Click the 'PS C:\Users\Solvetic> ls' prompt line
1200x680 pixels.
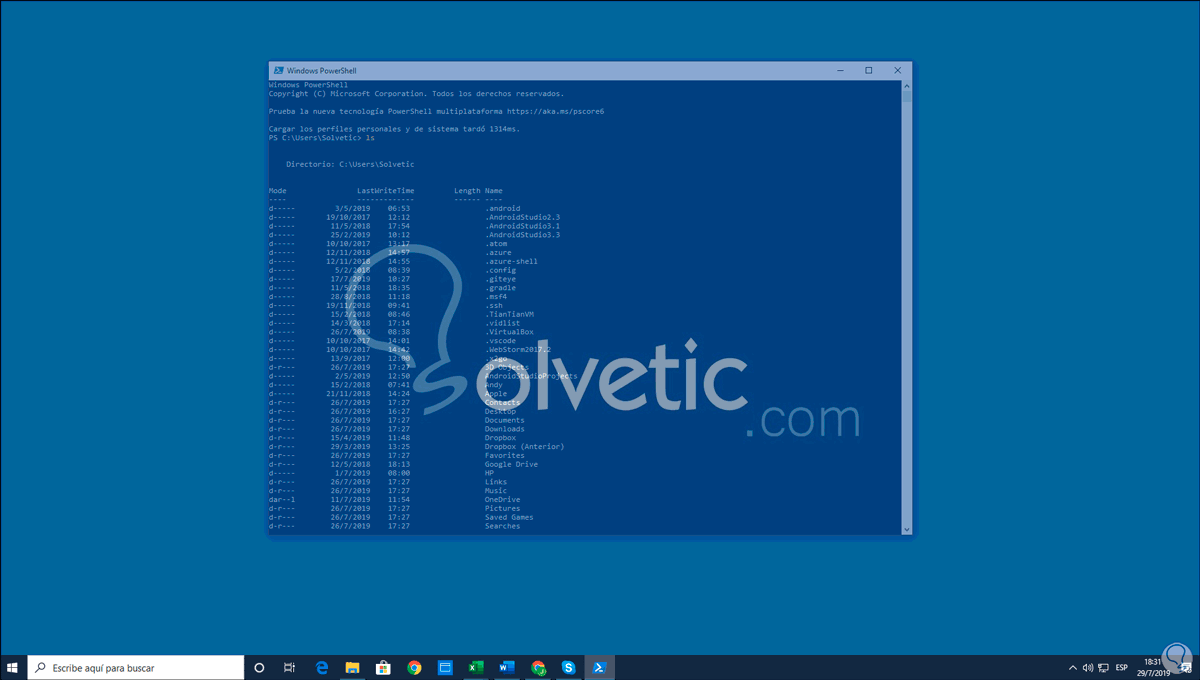point(321,138)
